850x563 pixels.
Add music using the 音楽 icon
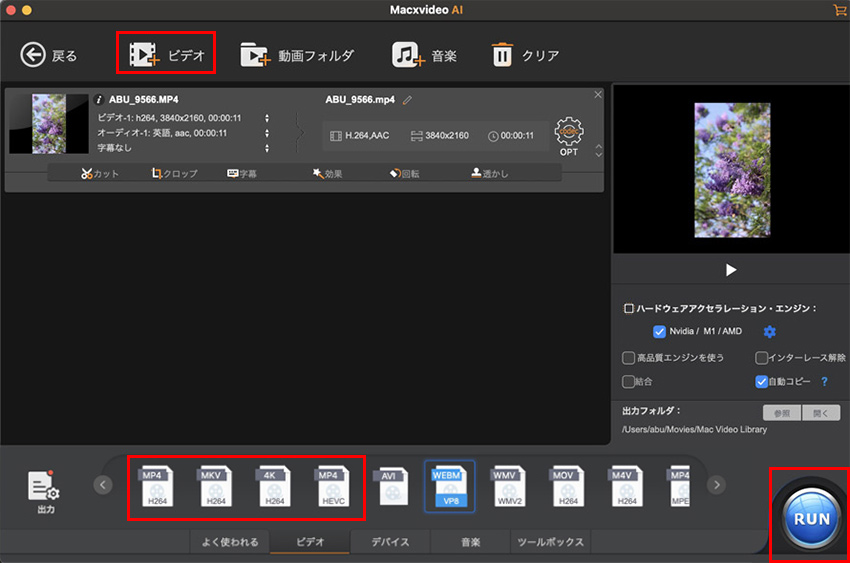[x=407, y=55]
